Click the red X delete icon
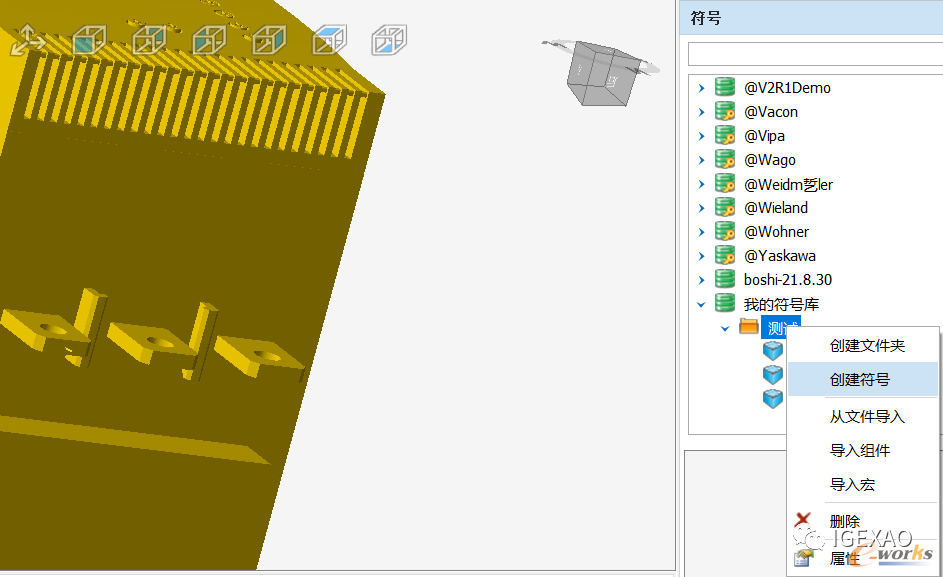This screenshot has height=577, width=943. coord(803,520)
